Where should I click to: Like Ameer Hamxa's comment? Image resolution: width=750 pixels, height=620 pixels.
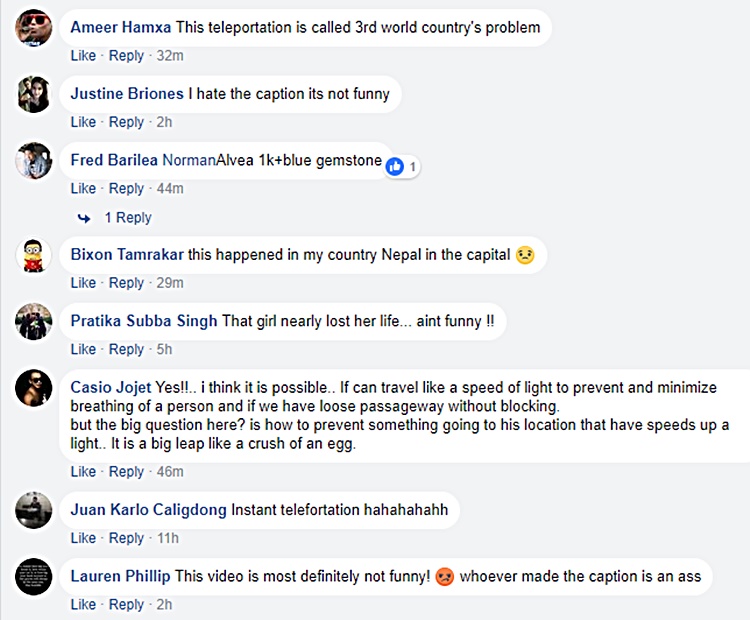[x=83, y=56]
